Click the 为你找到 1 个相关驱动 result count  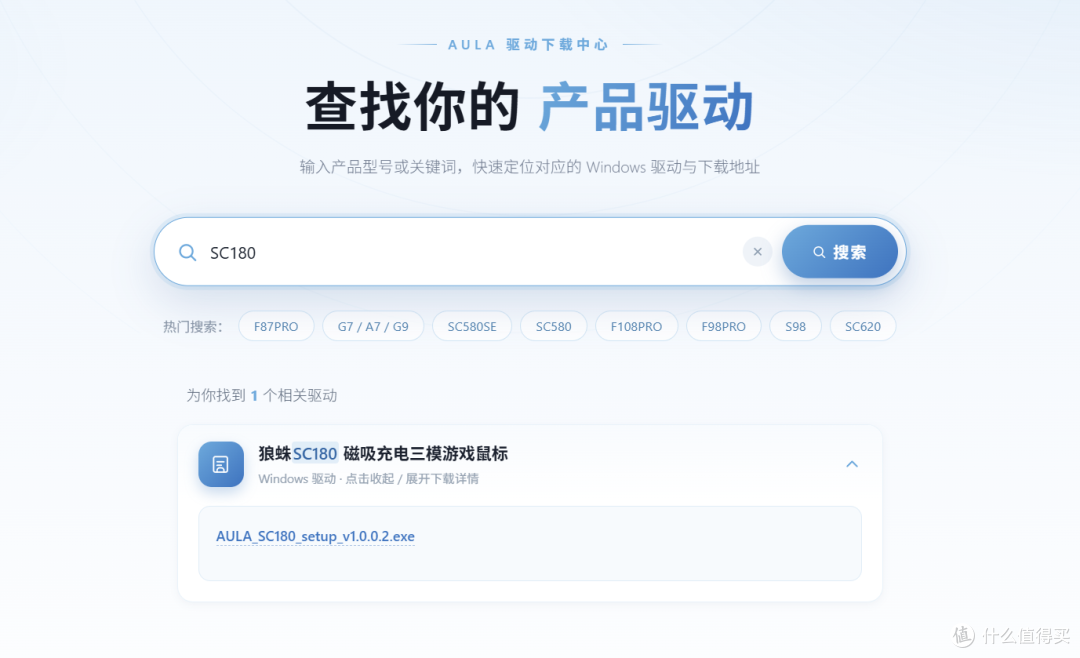tap(262, 395)
